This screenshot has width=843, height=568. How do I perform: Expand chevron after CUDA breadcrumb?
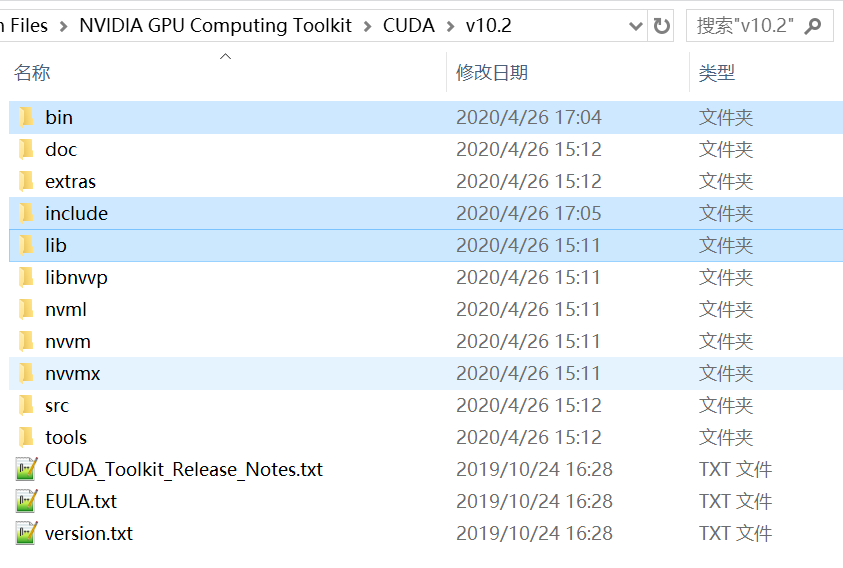click(451, 26)
